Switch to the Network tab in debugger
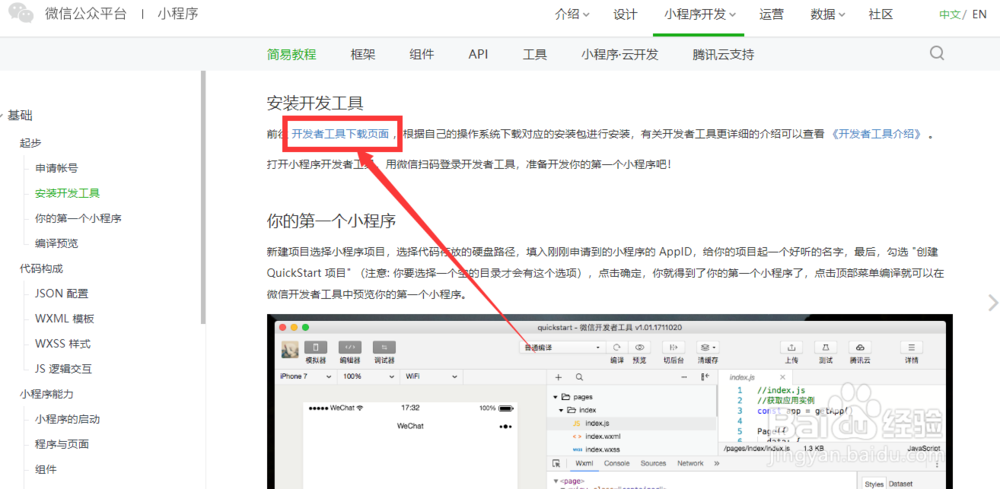 tap(690, 463)
